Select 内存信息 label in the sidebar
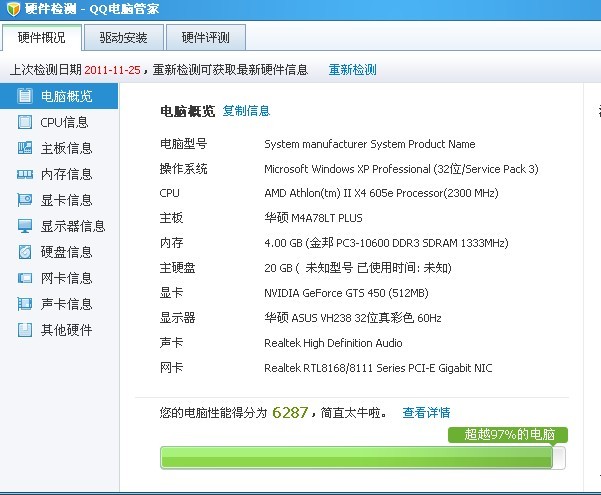 (x=67, y=174)
